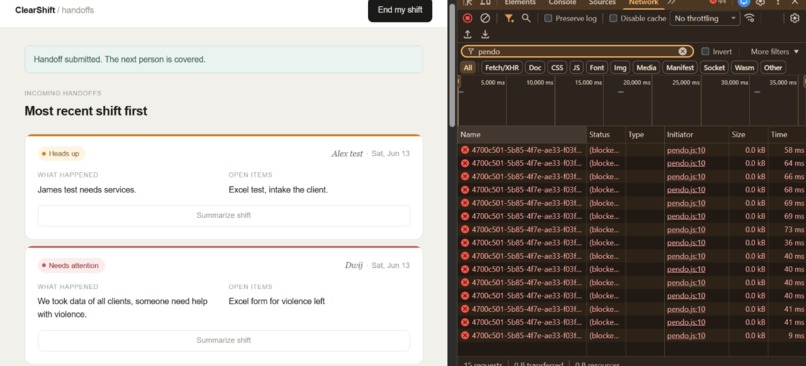Sort requests by Size column
The width and height of the screenshot is (806, 366).
pyautogui.click(x=748, y=135)
